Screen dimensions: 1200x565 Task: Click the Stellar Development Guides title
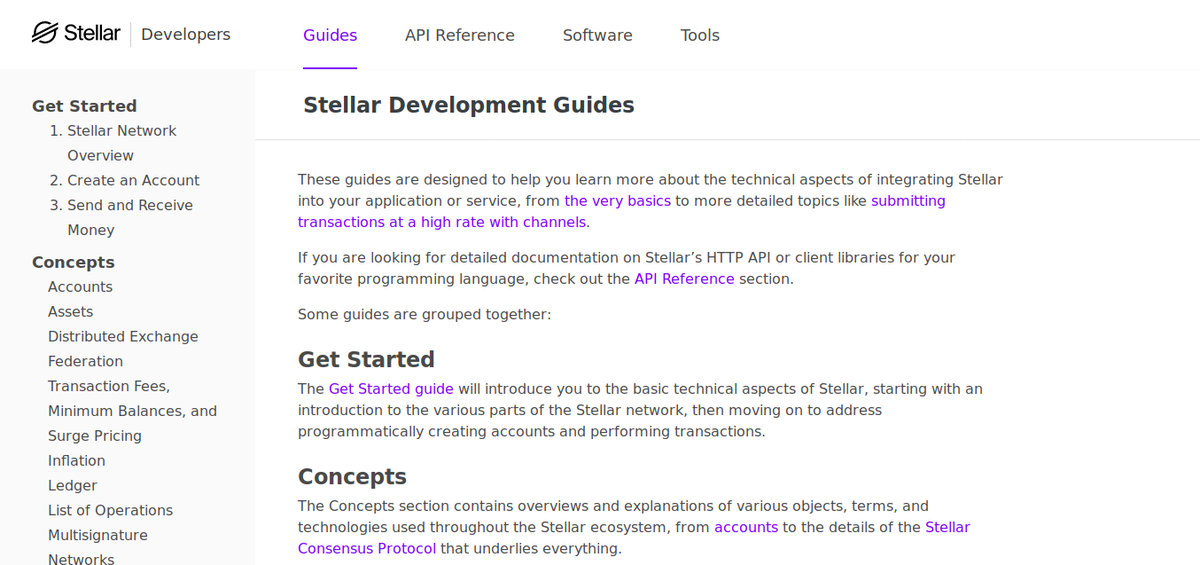(x=469, y=105)
